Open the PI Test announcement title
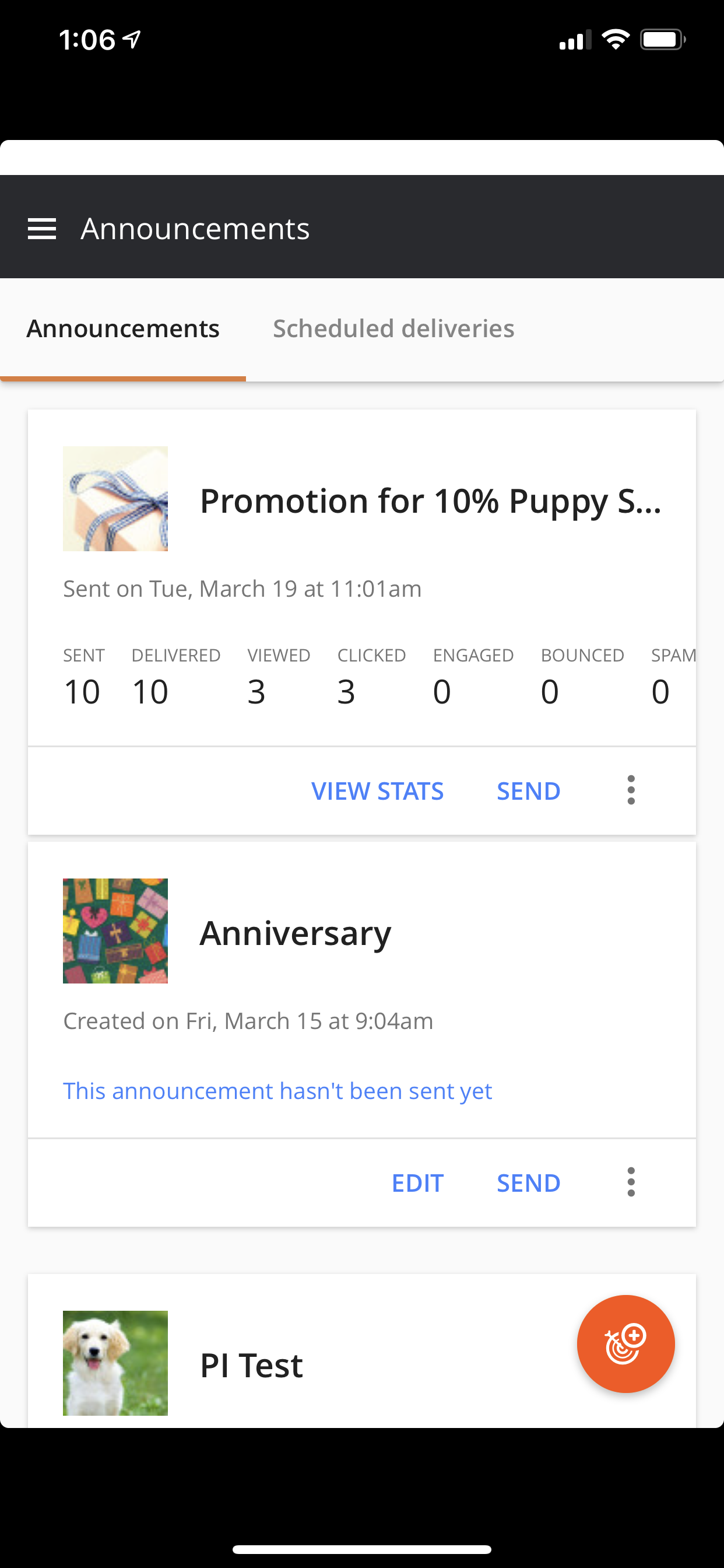724x1568 pixels. pos(251,1364)
